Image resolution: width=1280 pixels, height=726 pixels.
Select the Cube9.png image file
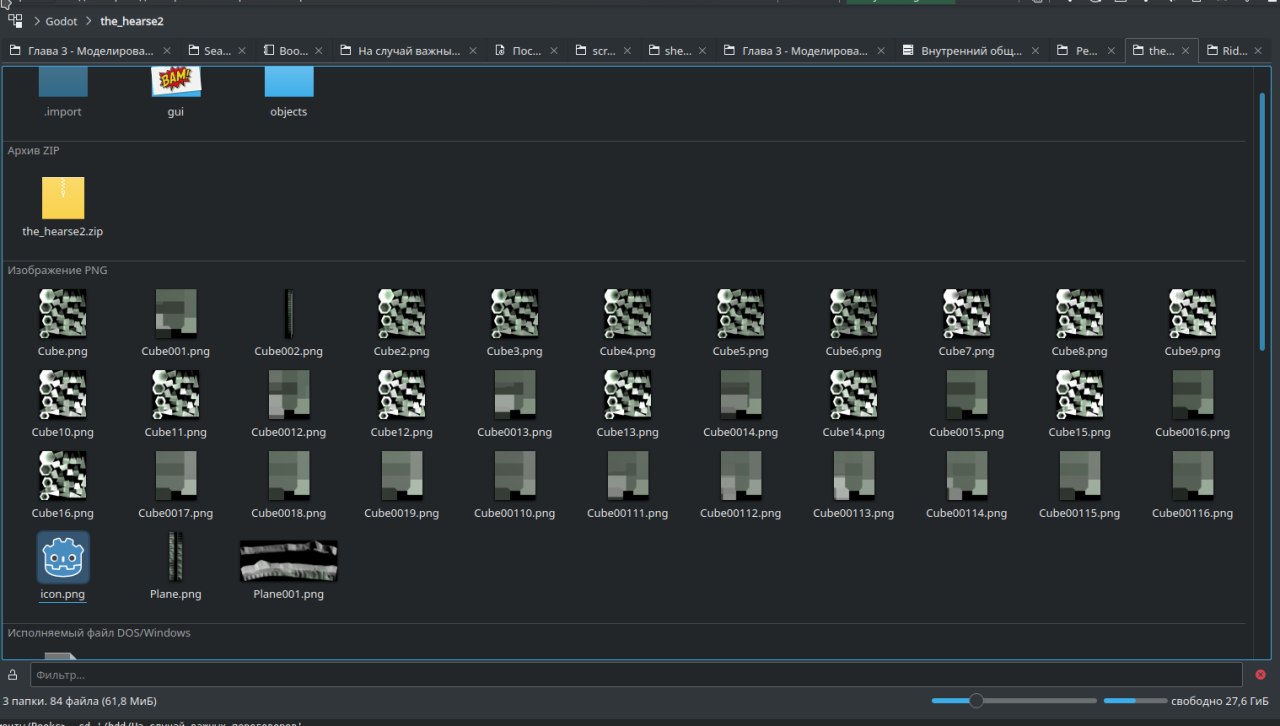click(1192, 315)
